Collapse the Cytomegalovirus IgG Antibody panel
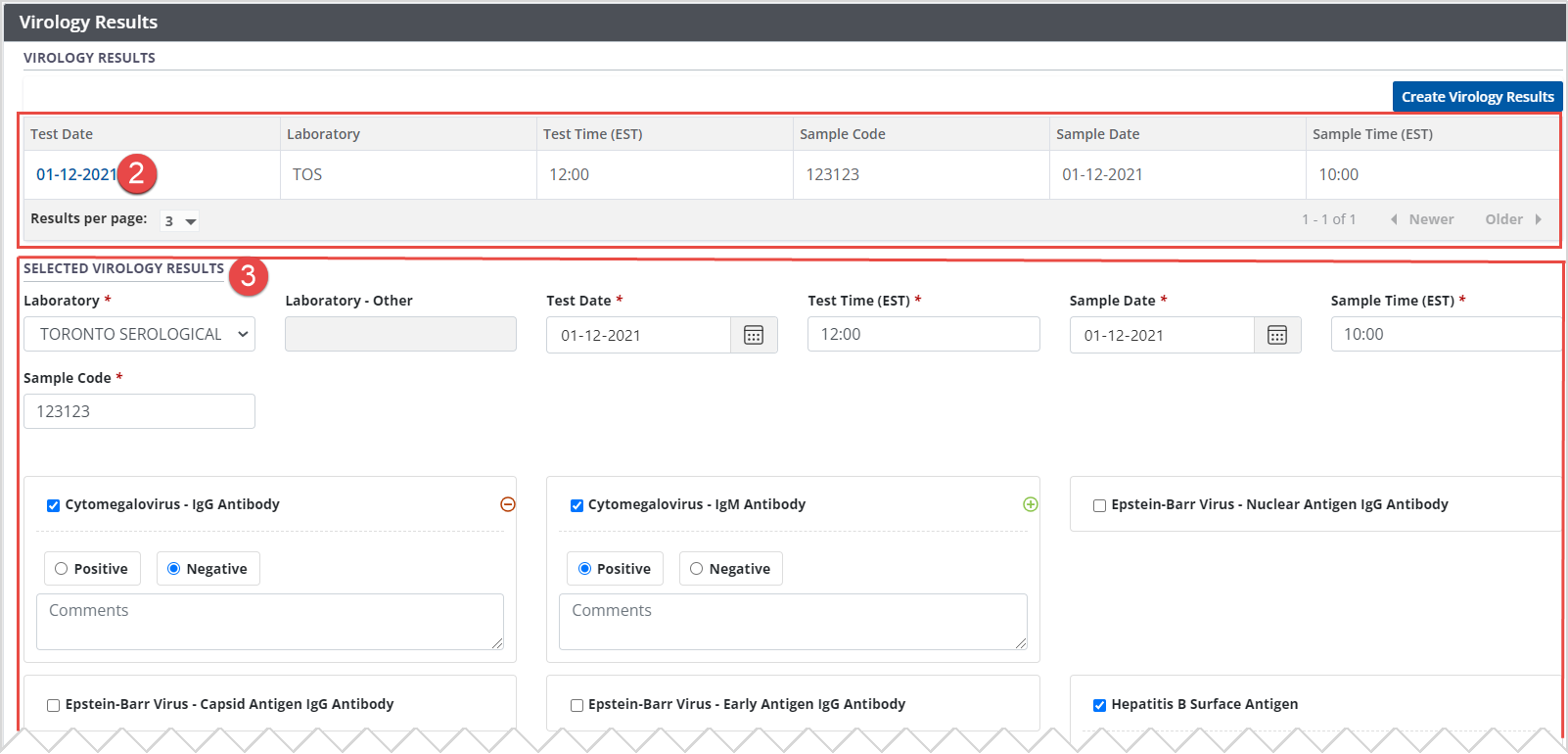 [507, 504]
